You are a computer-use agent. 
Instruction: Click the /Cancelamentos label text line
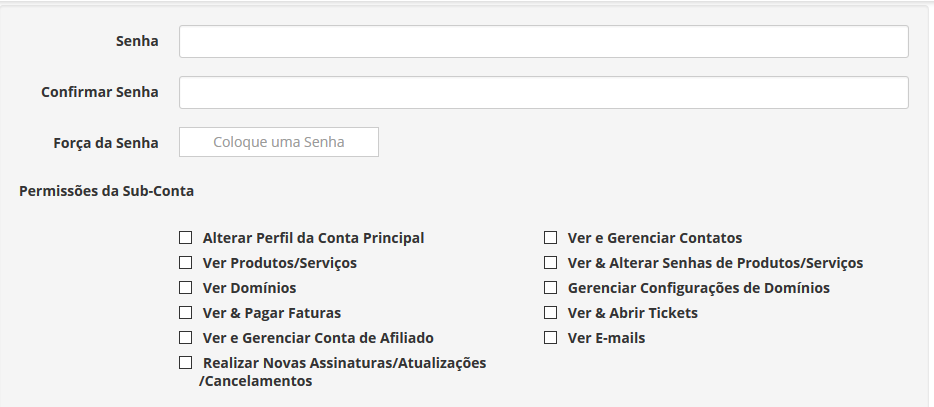[x=255, y=381]
